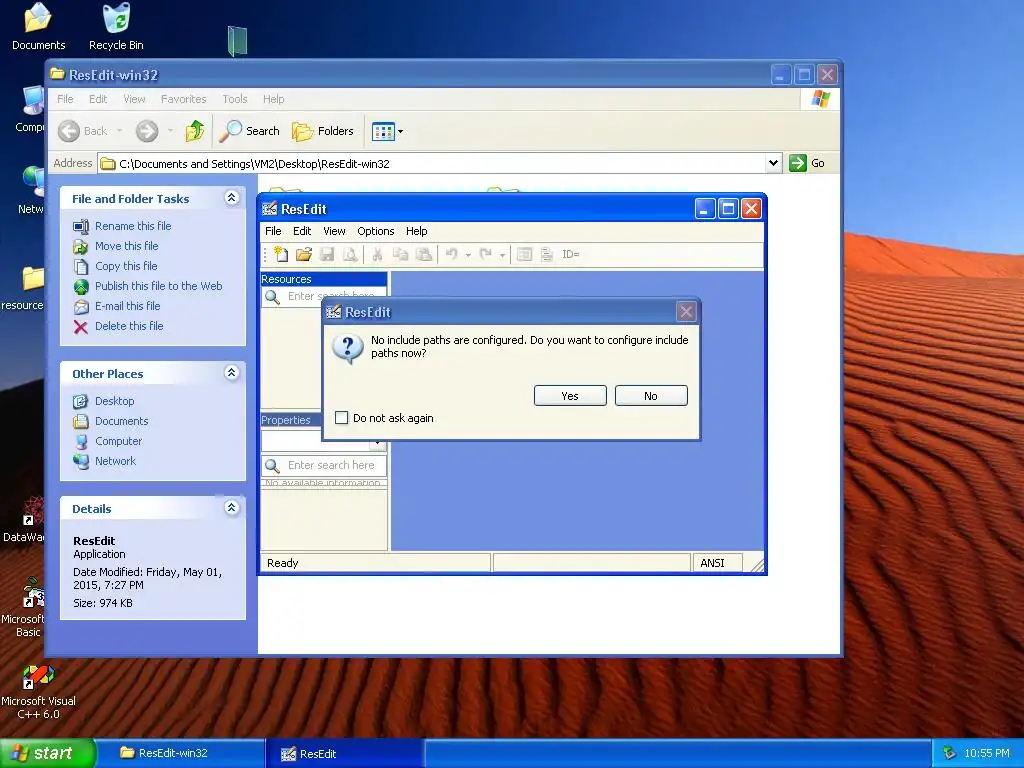Open Network from Other Places

[x=116, y=461]
